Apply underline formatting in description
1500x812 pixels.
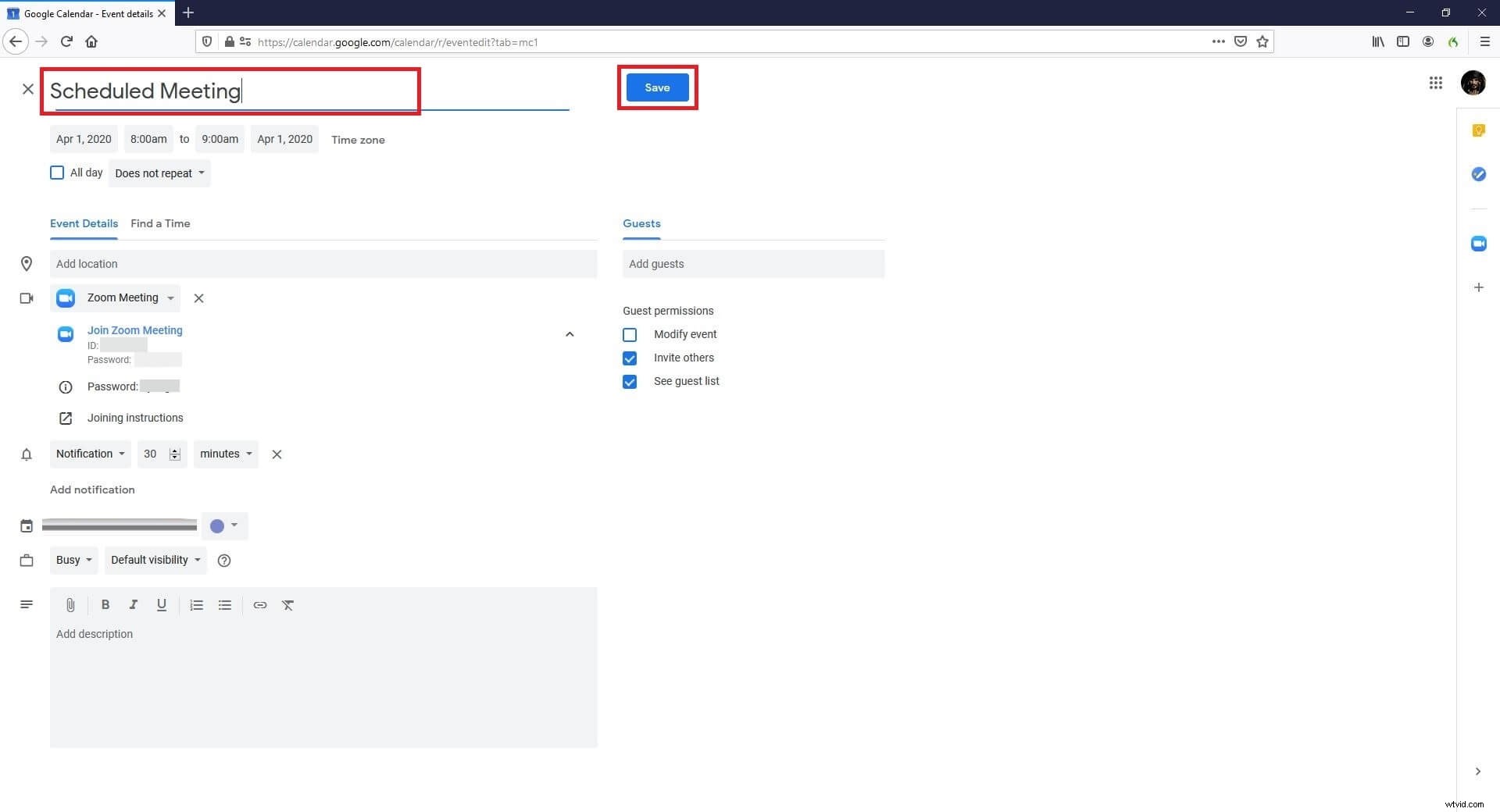pyautogui.click(x=161, y=605)
